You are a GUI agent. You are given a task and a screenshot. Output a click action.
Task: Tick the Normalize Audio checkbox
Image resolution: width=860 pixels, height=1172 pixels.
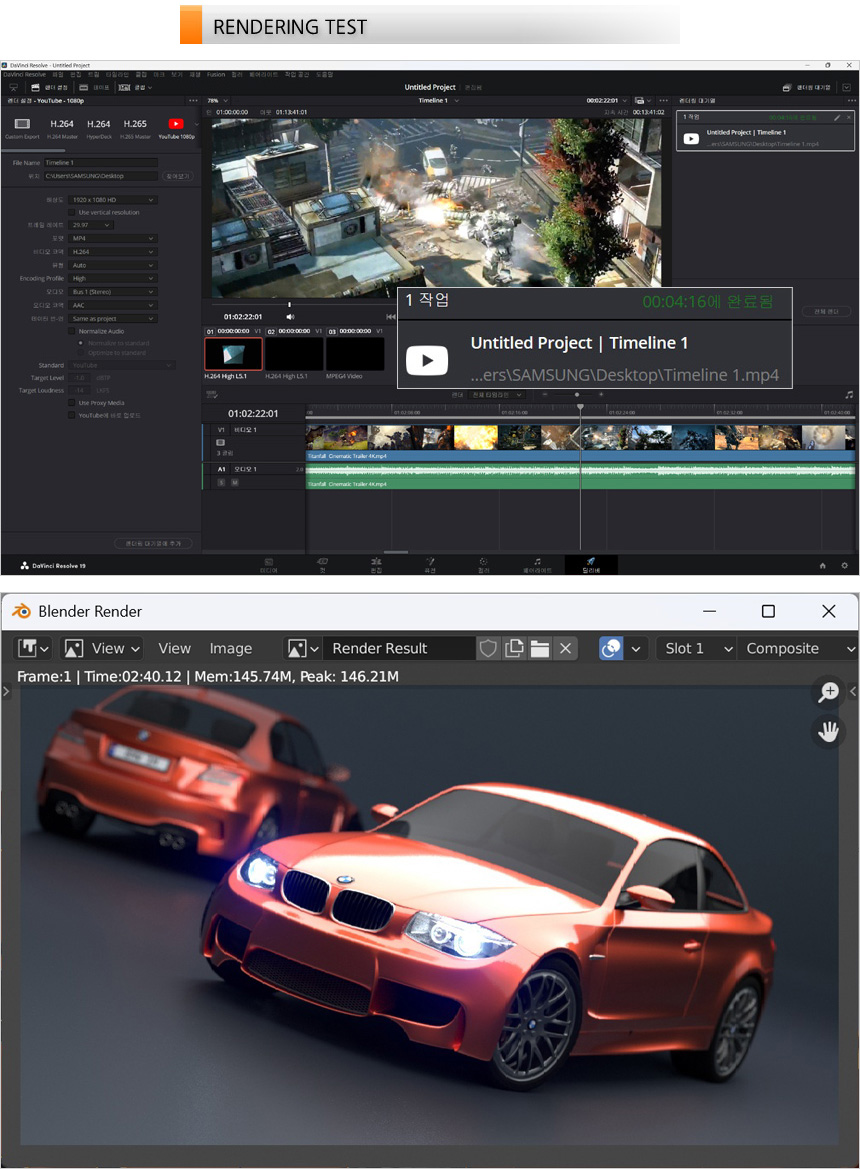72,331
